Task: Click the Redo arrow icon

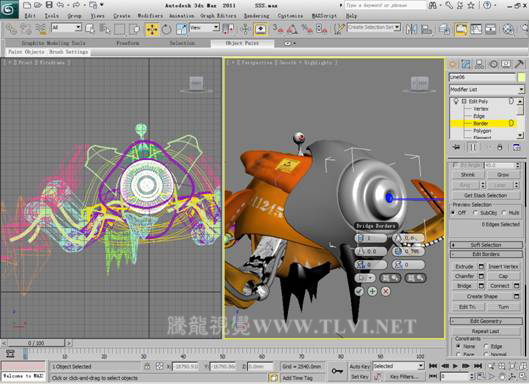Action: click(x=76, y=5)
